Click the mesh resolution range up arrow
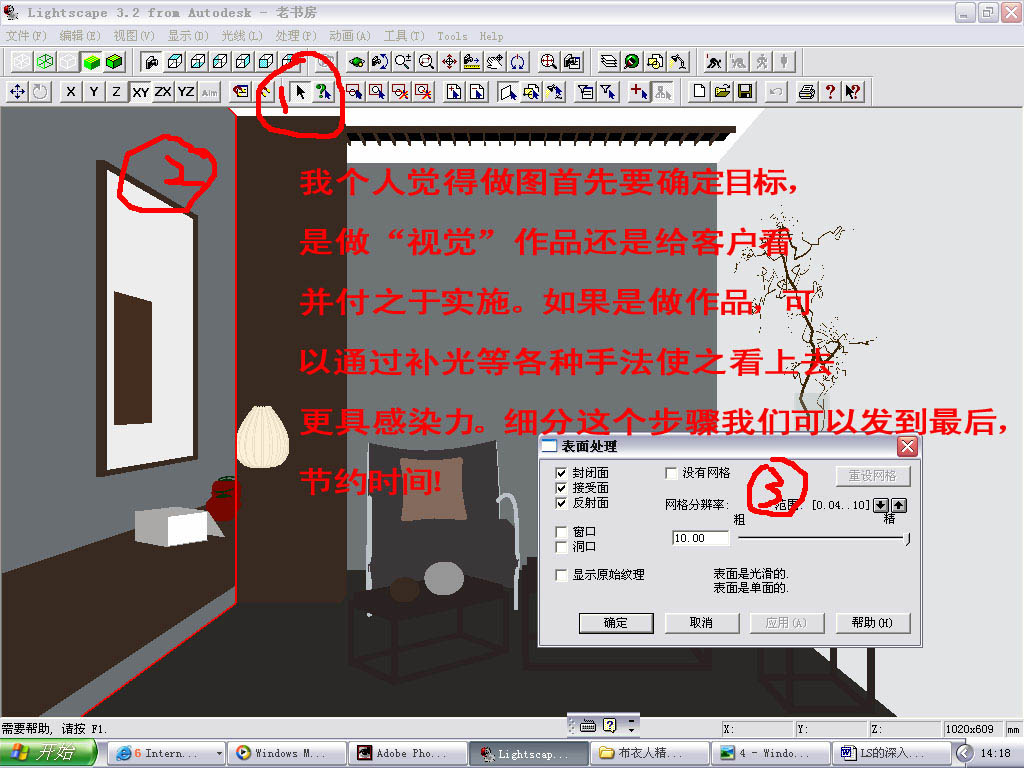The height and width of the screenshot is (768, 1024). click(899, 505)
